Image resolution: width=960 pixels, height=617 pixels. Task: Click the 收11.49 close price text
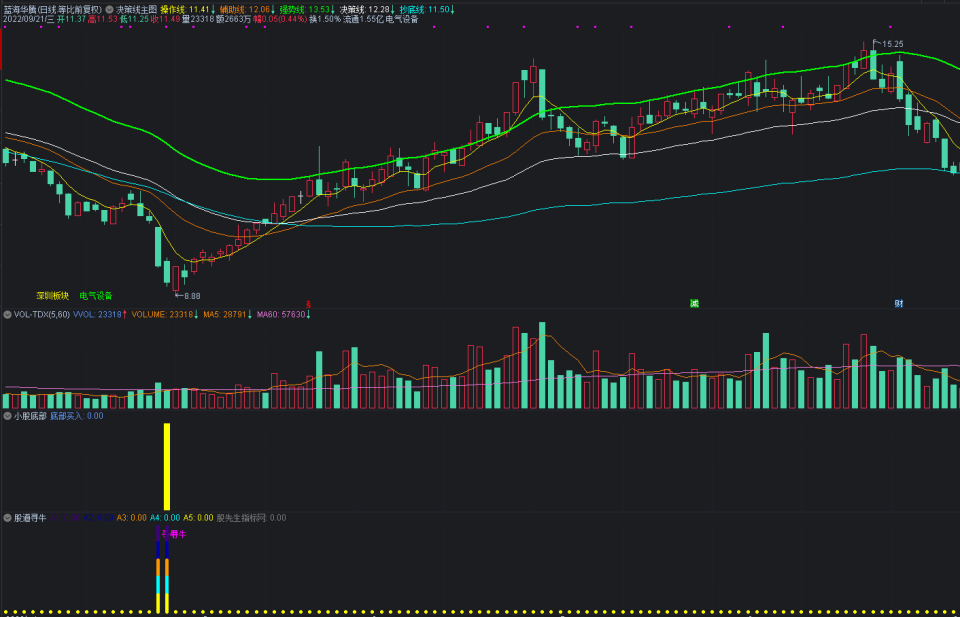click(165, 20)
